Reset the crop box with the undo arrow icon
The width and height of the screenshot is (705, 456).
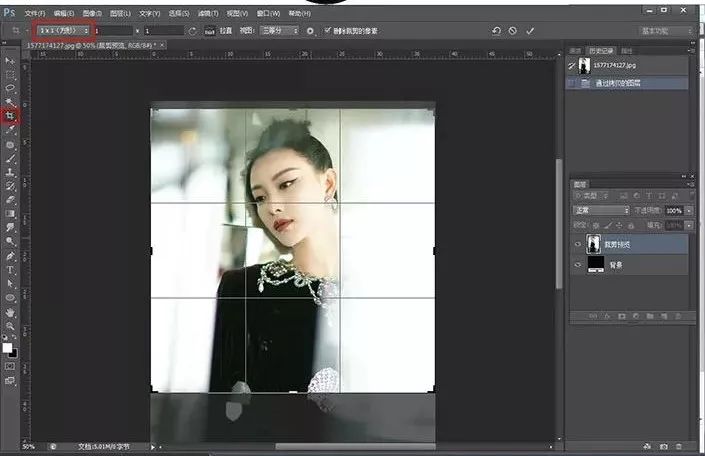(496, 31)
